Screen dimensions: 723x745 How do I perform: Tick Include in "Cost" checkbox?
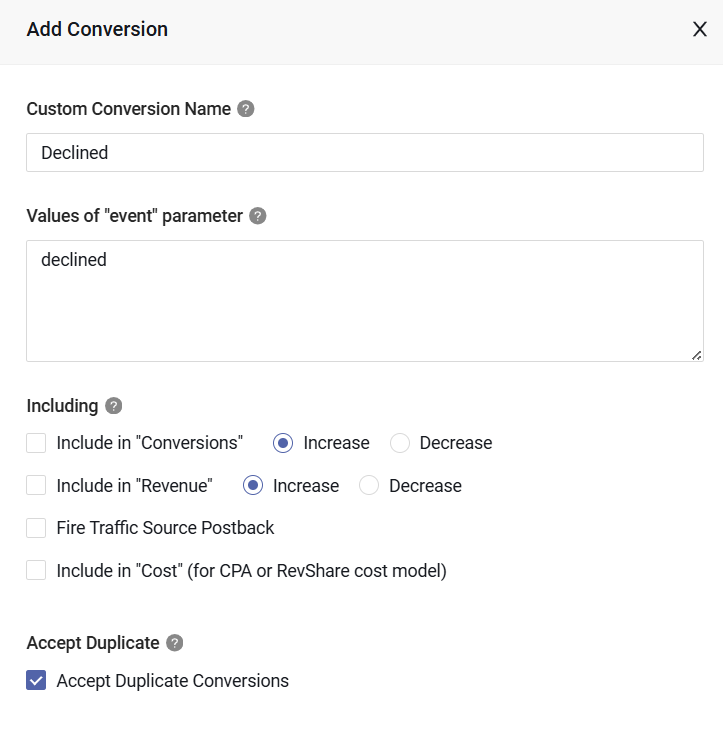(37, 571)
